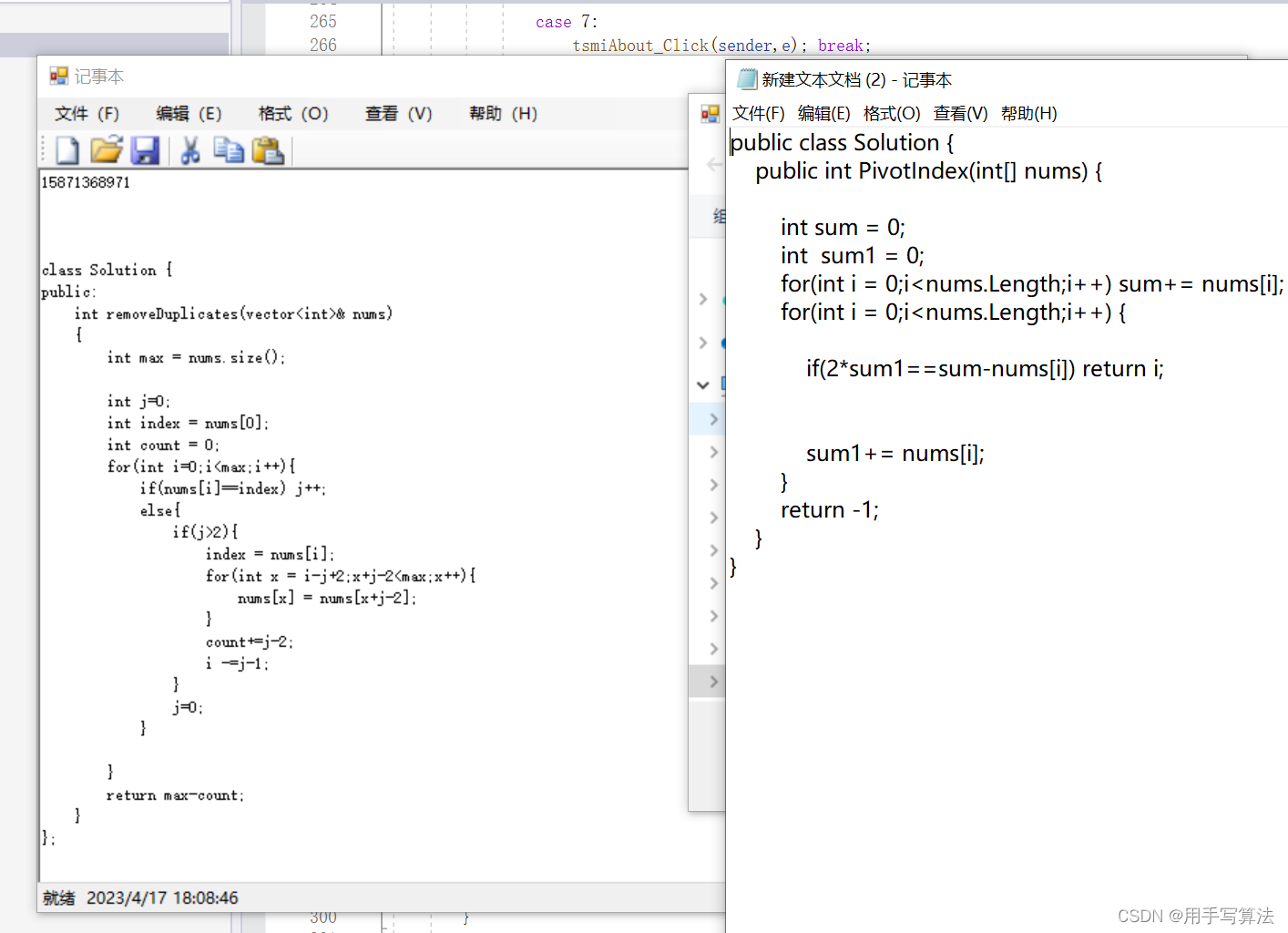
Task: Open 帮助(H) menu in 新建文本文档 (2) window
Action: pos(1029,113)
